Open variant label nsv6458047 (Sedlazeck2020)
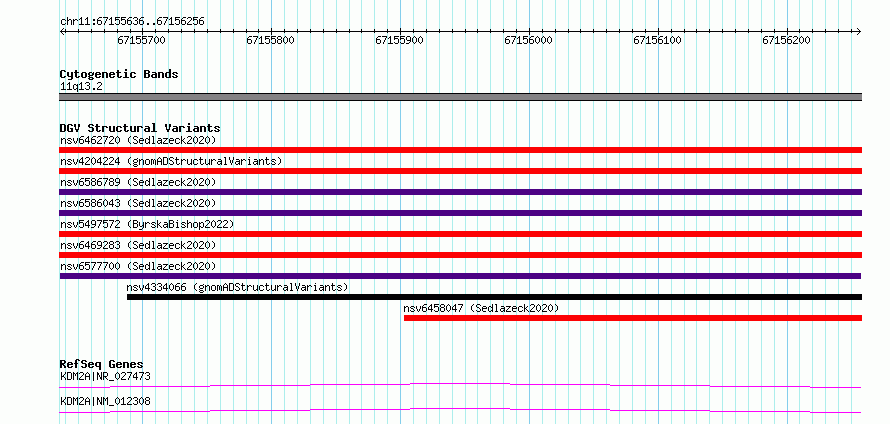The height and width of the screenshot is (424, 890). coord(481,308)
